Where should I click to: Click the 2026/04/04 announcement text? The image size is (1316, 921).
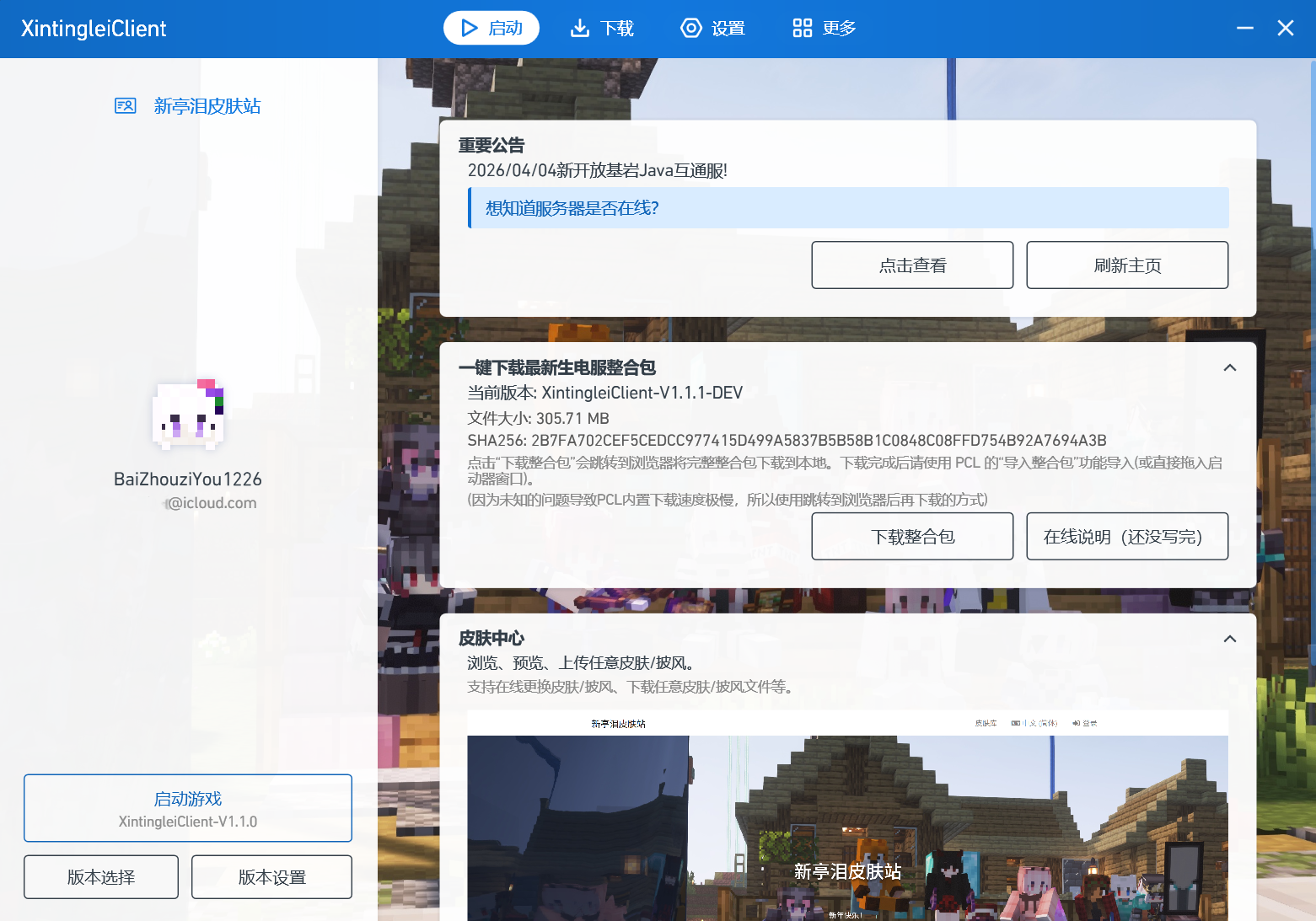[x=597, y=170]
